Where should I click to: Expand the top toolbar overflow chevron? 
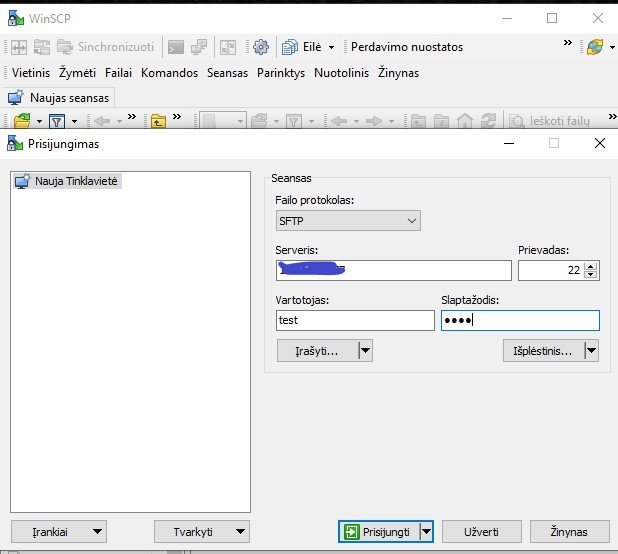coord(568,42)
